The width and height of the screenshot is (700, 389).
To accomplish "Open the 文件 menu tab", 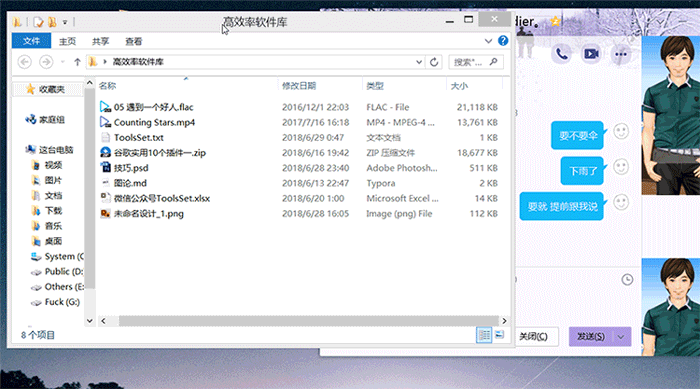I will coord(31,41).
